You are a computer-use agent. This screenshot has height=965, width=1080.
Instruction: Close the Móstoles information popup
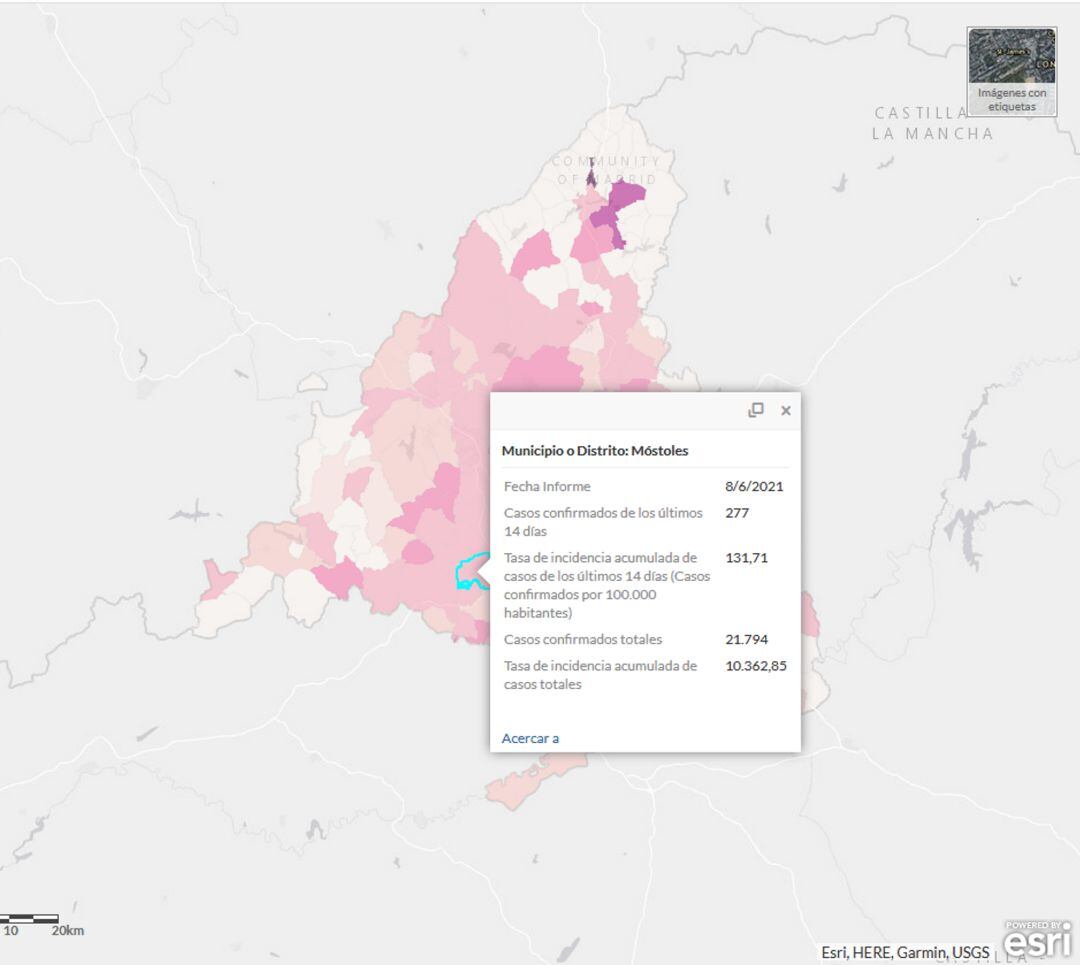coord(786,410)
